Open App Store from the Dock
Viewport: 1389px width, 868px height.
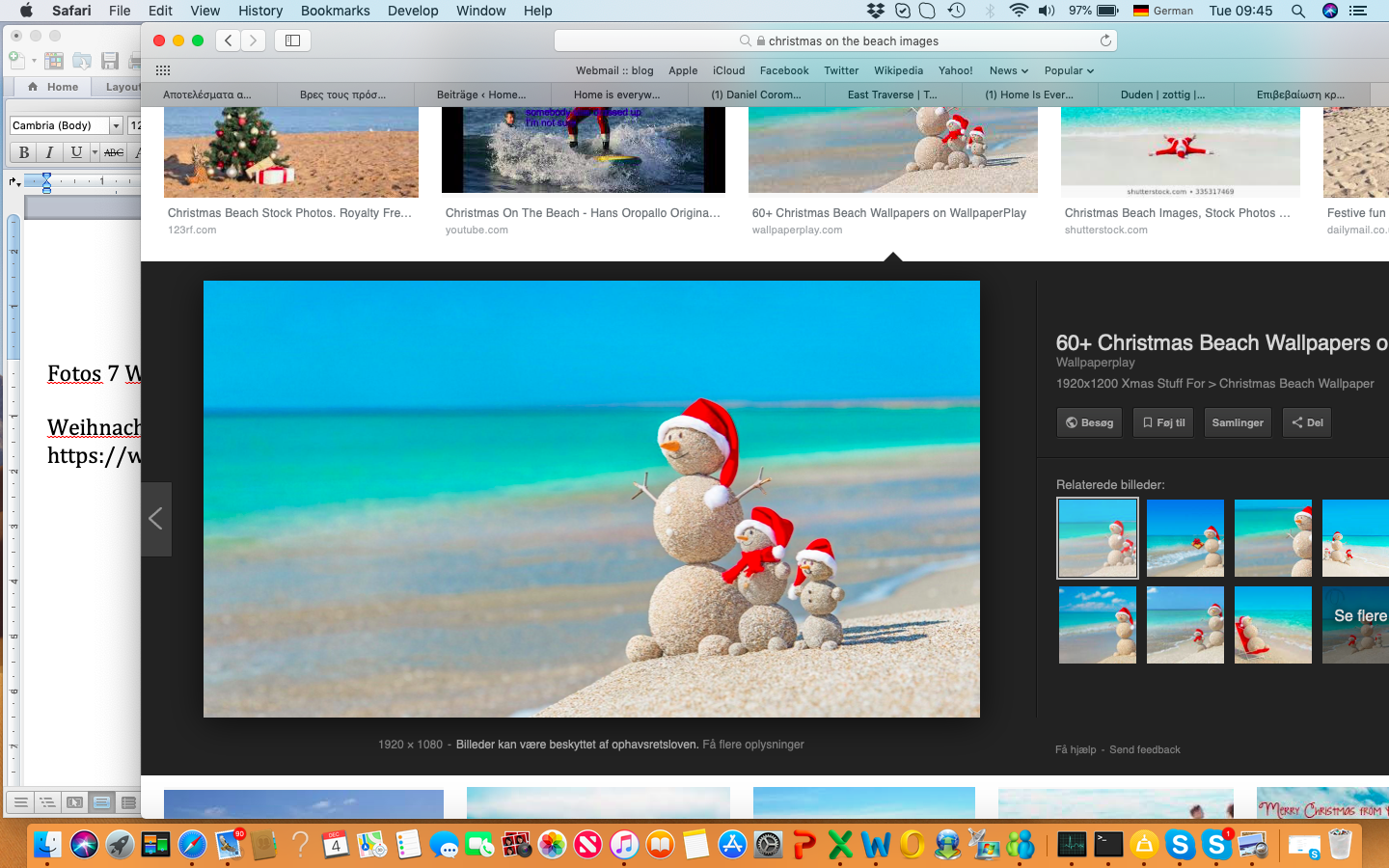coord(732,845)
